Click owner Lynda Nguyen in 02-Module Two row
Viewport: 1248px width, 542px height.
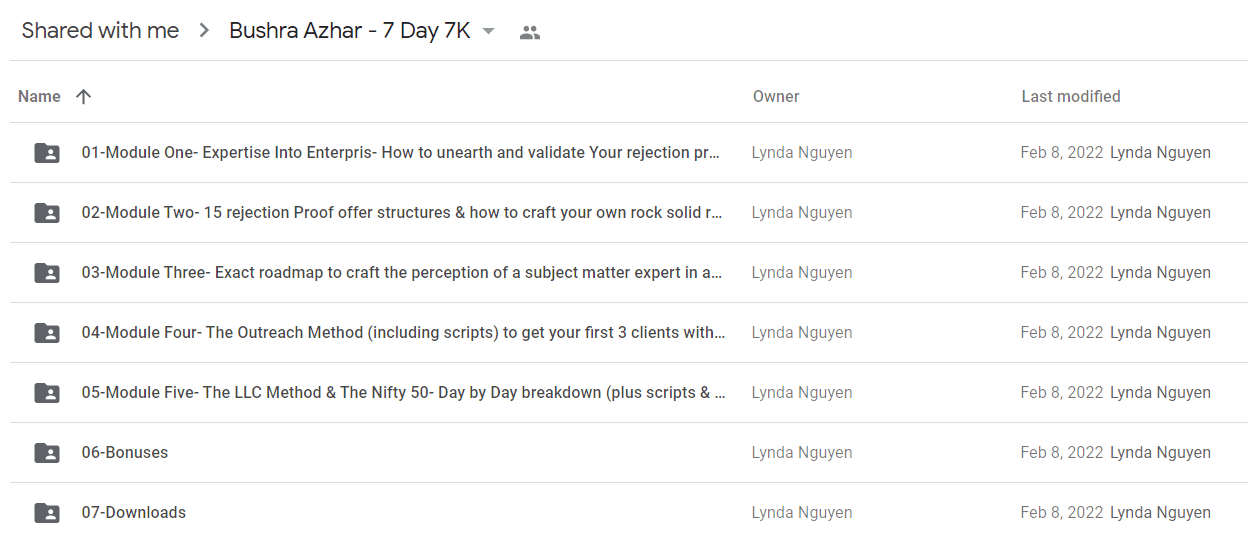point(802,213)
